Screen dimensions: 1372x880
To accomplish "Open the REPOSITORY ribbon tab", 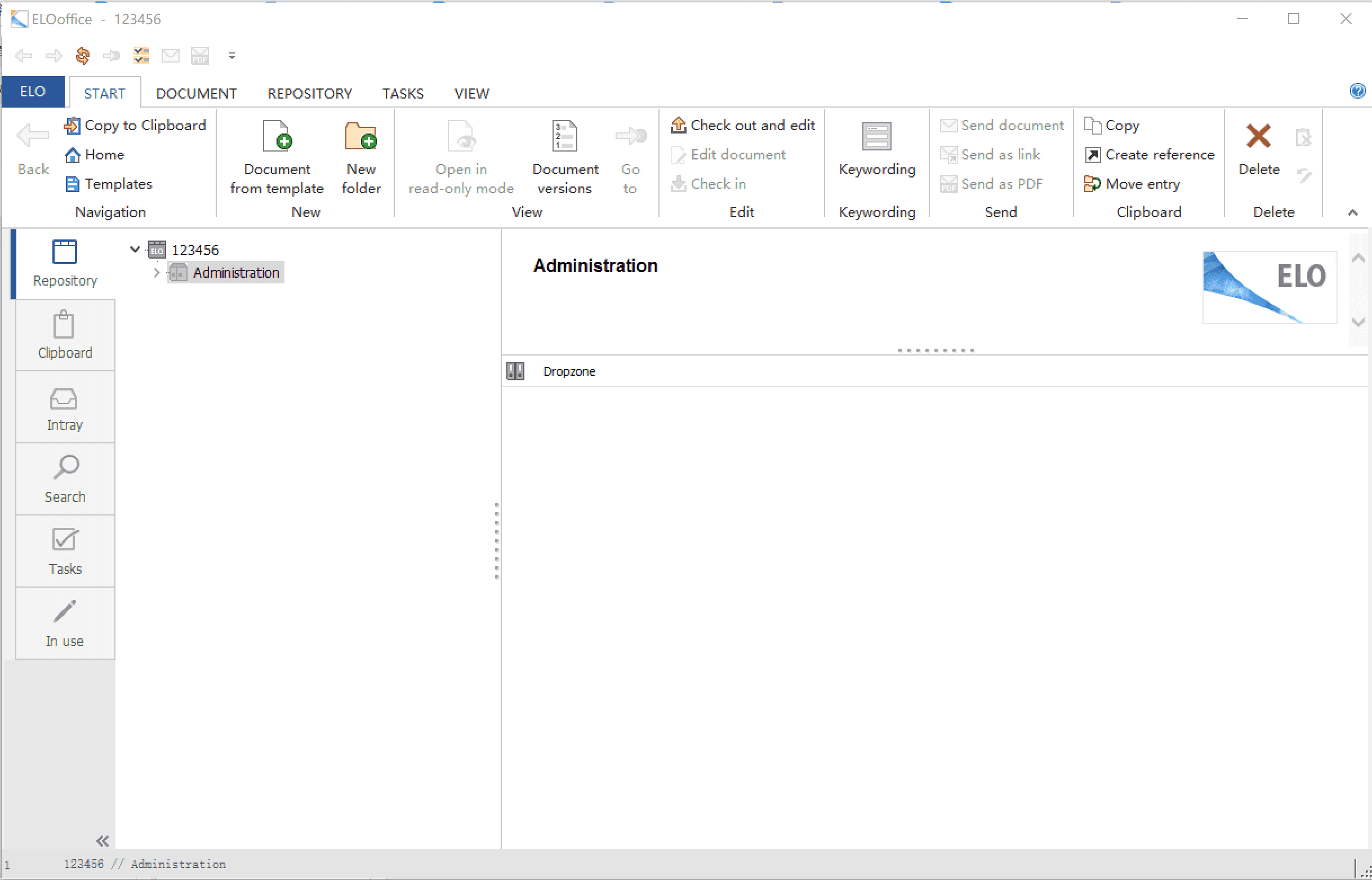I will tap(310, 93).
